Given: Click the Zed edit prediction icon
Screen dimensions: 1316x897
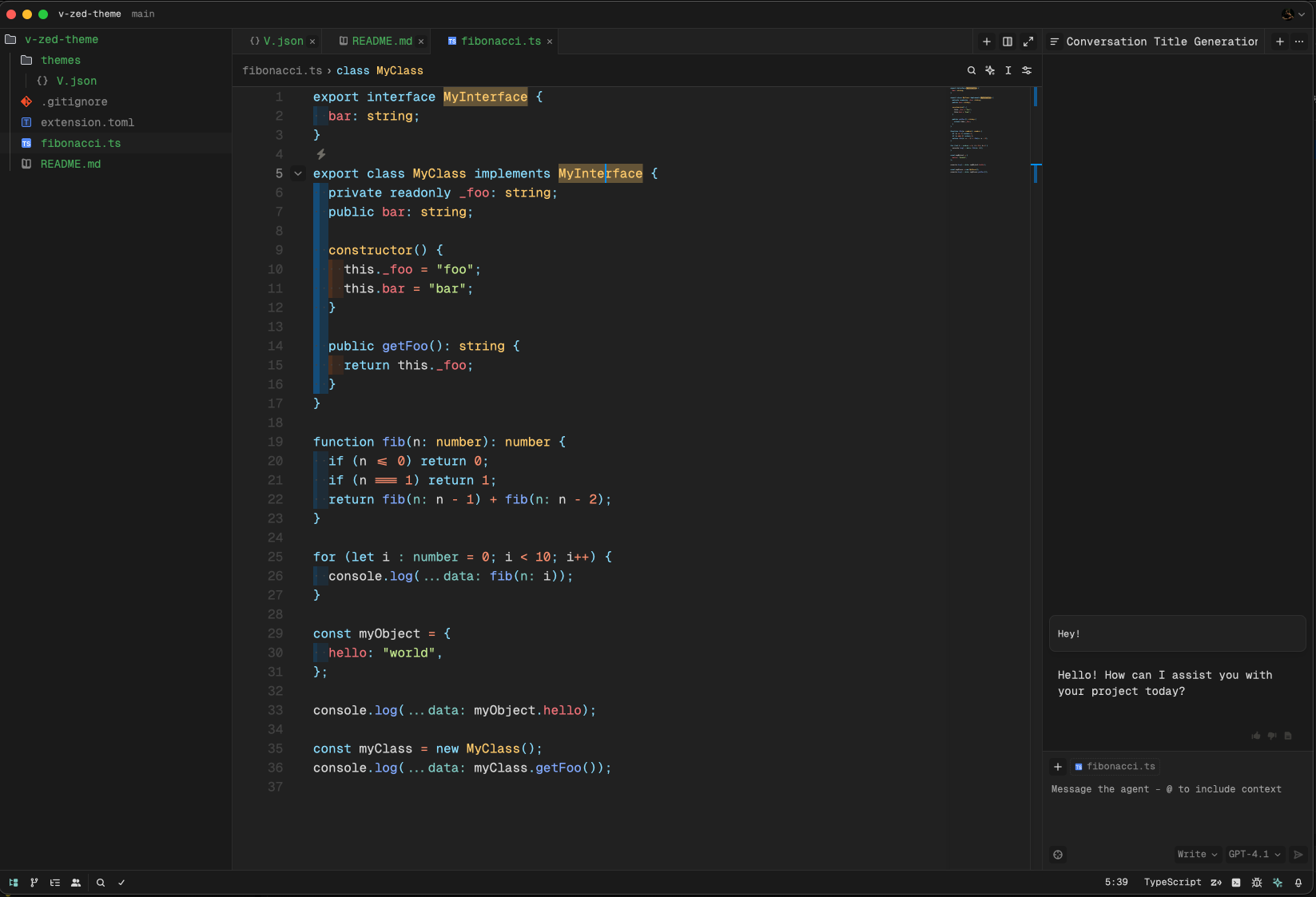Looking at the screenshot, I should click(x=1216, y=883).
